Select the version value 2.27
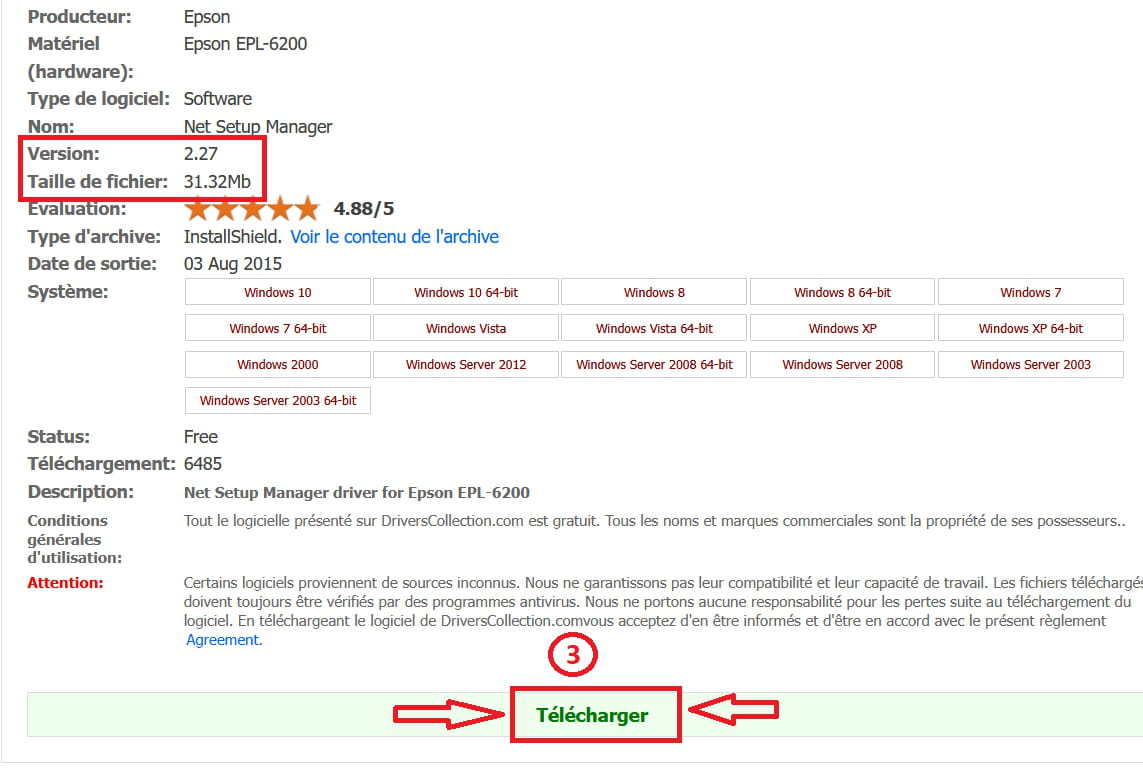Image resolution: width=1143 pixels, height=772 pixels. (x=200, y=154)
